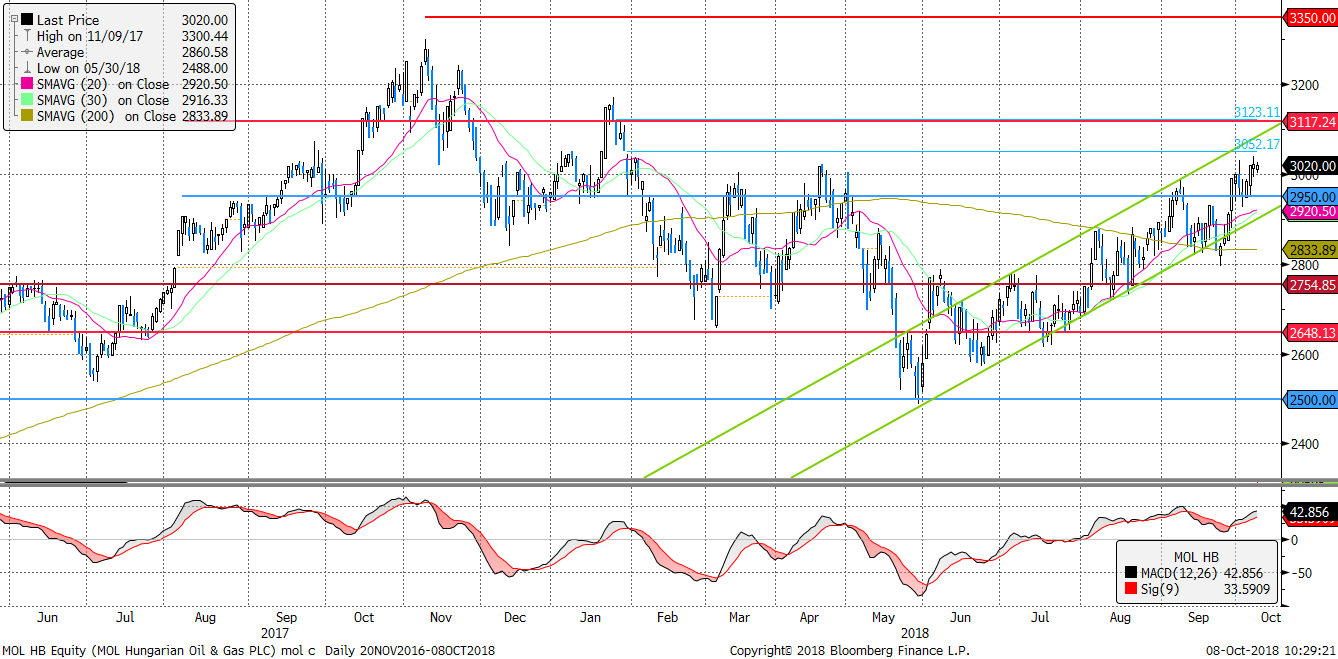
Task: Click the 2800 price axis label
Action: (x=1304, y=265)
